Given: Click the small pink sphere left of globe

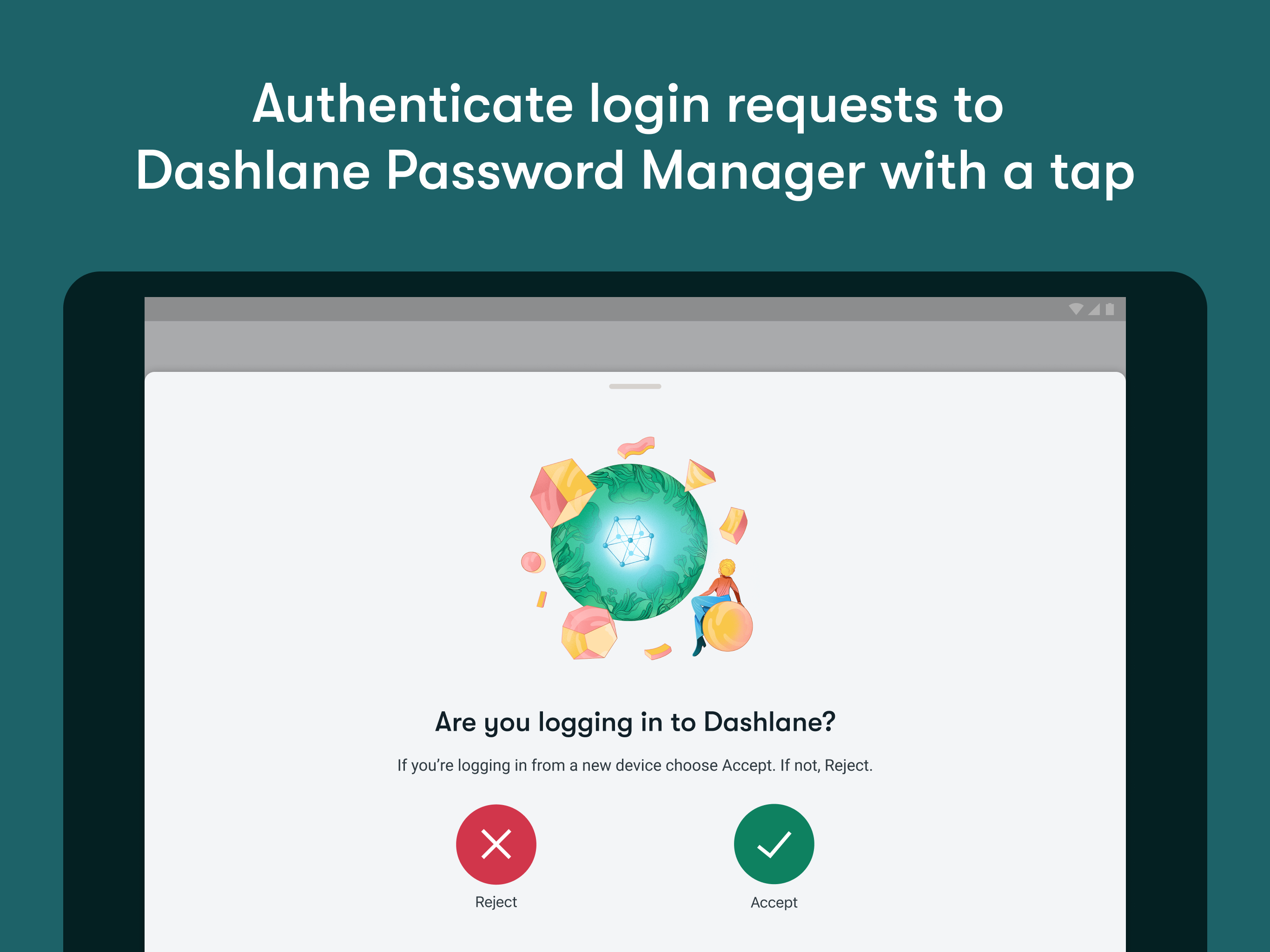Looking at the screenshot, I should (532, 562).
